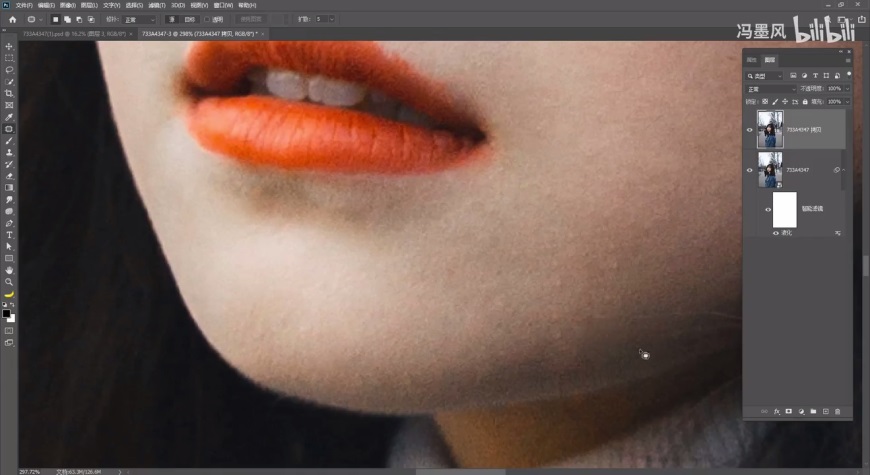Select the Eyedropper tool
Viewport: 870px width, 475px height.
(x=9, y=117)
